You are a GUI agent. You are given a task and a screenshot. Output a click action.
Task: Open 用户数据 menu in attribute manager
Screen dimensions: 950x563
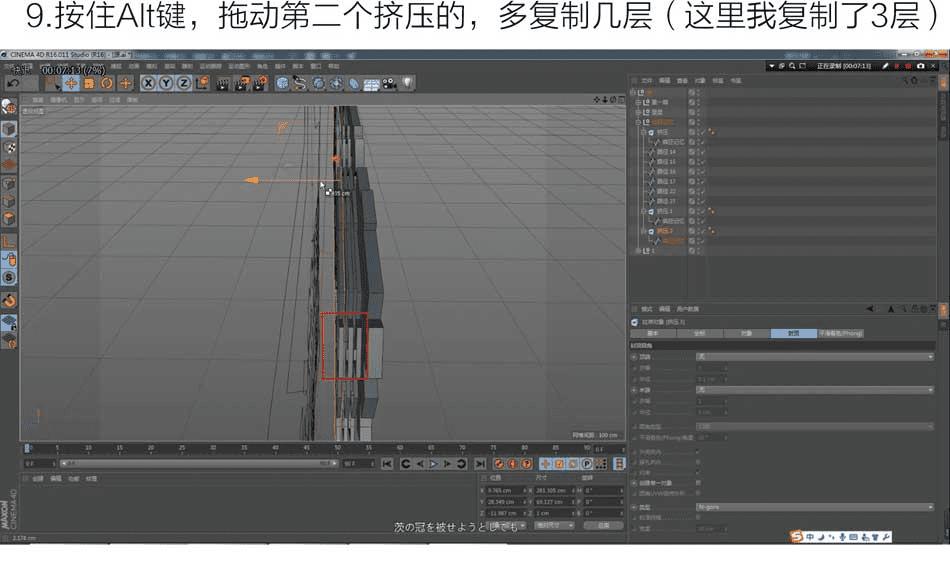click(x=688, y=309)
